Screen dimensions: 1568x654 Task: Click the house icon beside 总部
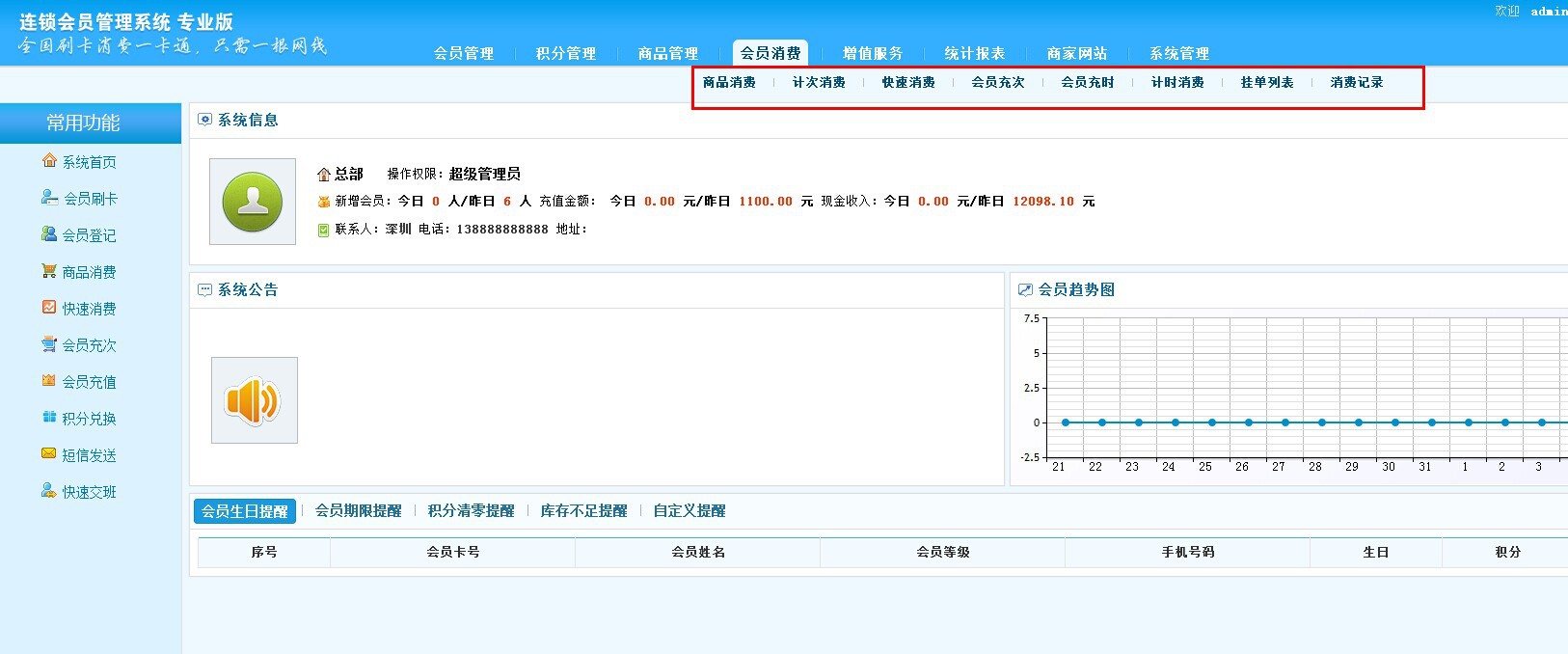tap(324, 175)
